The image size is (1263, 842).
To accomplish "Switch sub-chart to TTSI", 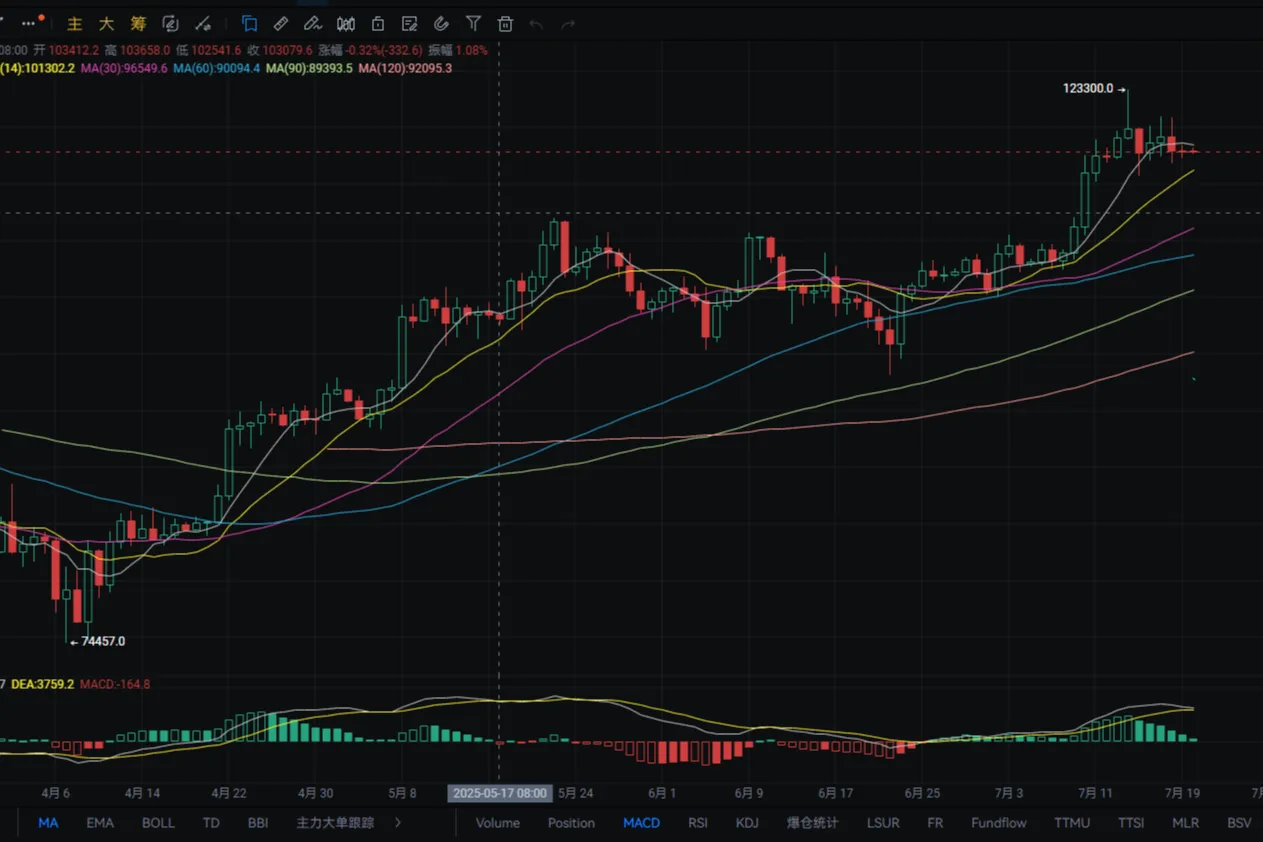I will click(1131, 823).
